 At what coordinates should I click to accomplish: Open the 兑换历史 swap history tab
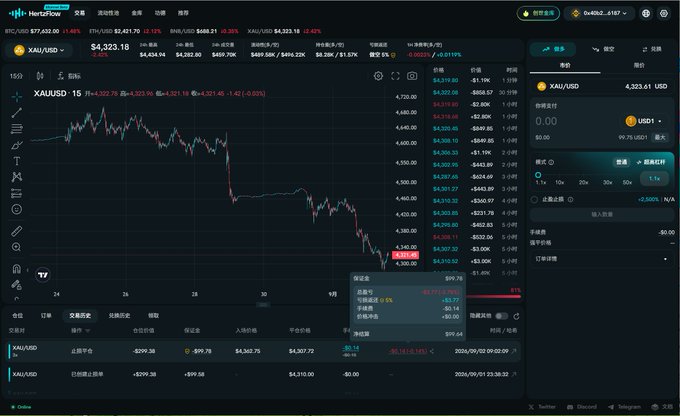[x=119, y=316]
